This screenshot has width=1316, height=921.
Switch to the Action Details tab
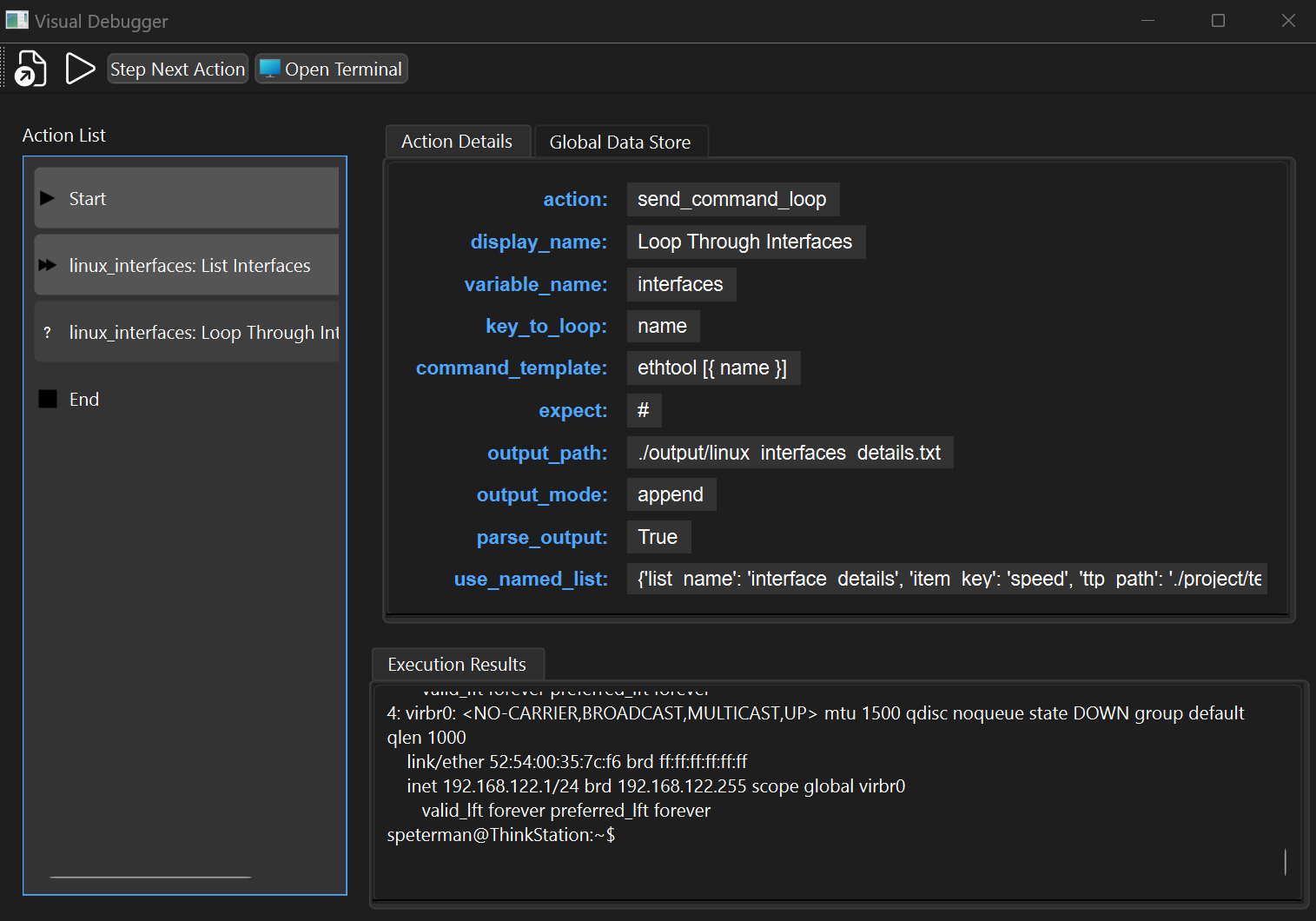tap(457, 142)
